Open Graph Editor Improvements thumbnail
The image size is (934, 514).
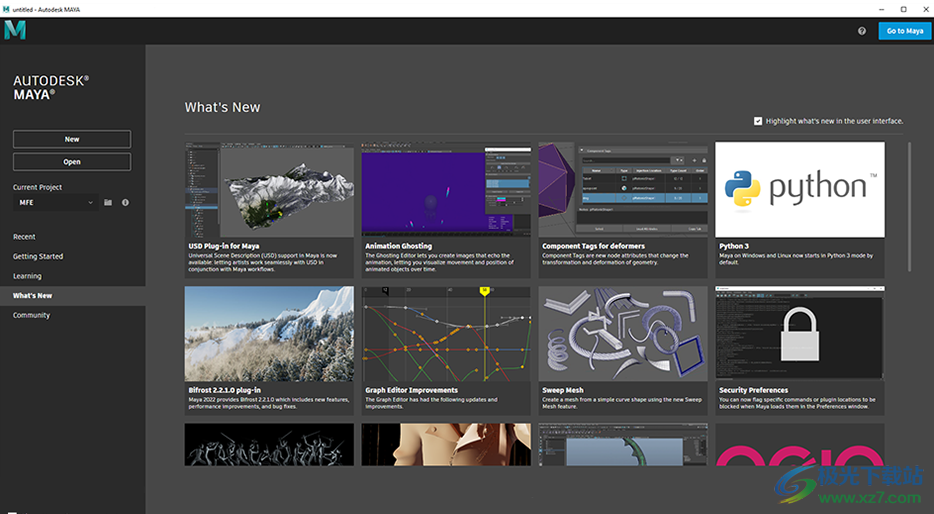446,334
